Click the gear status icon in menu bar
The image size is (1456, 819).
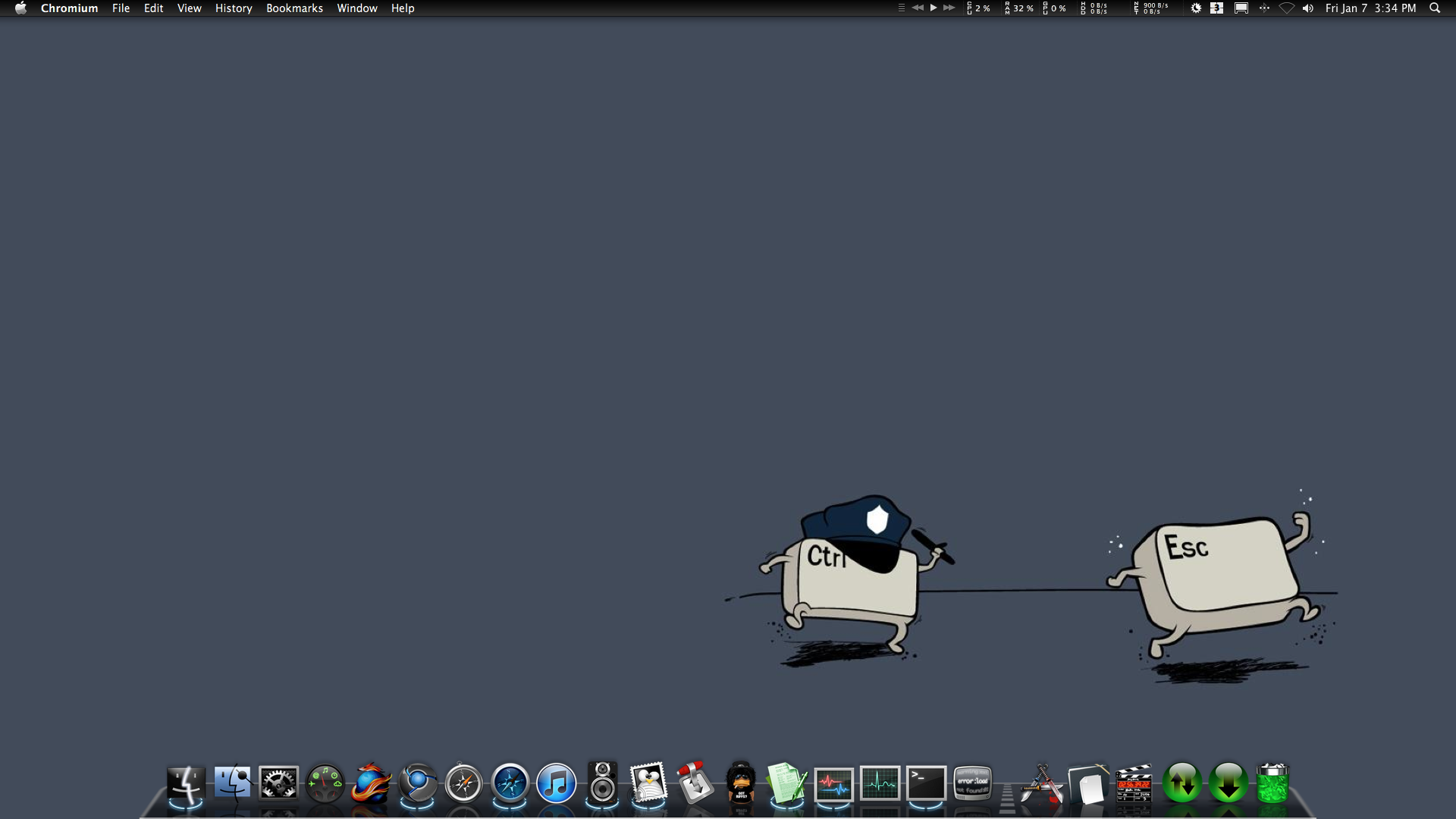1196,8
